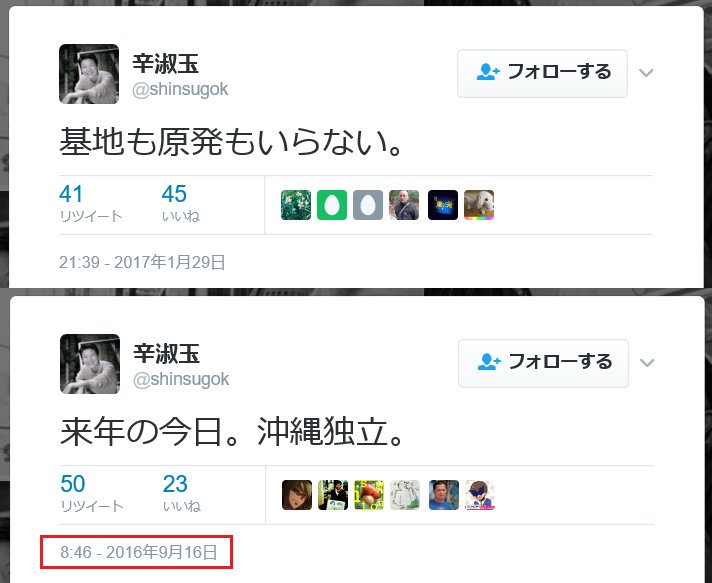
Task: View the 50 retweets list
Action: click(x=91, y=494)
